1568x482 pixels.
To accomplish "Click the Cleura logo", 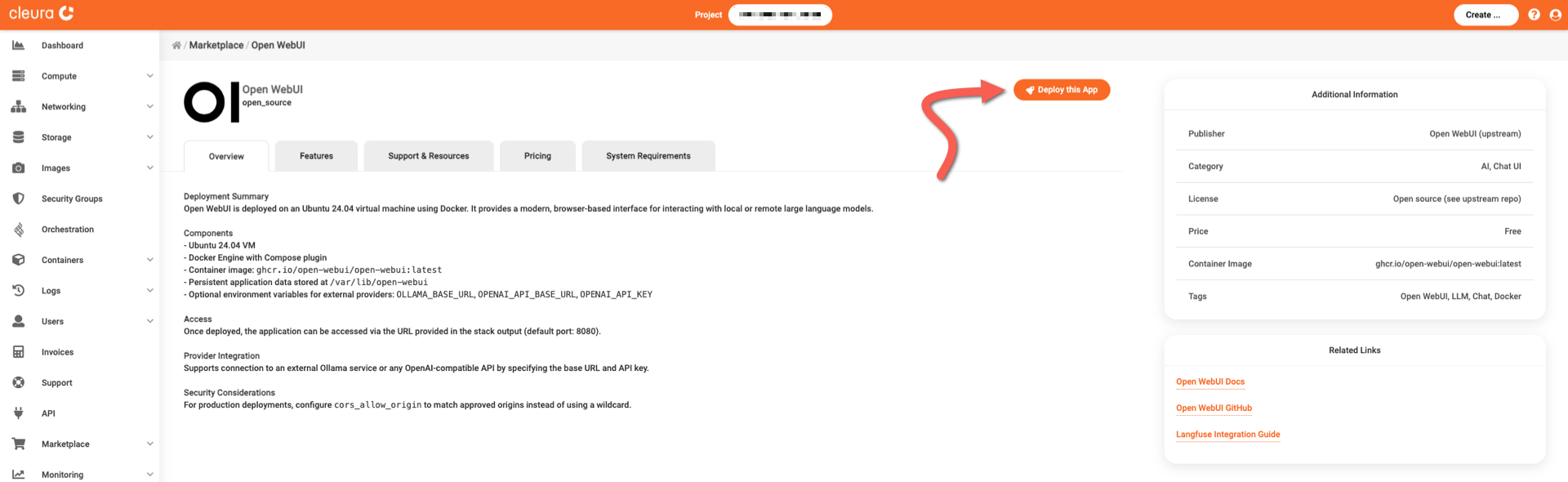I will [42, 13].
